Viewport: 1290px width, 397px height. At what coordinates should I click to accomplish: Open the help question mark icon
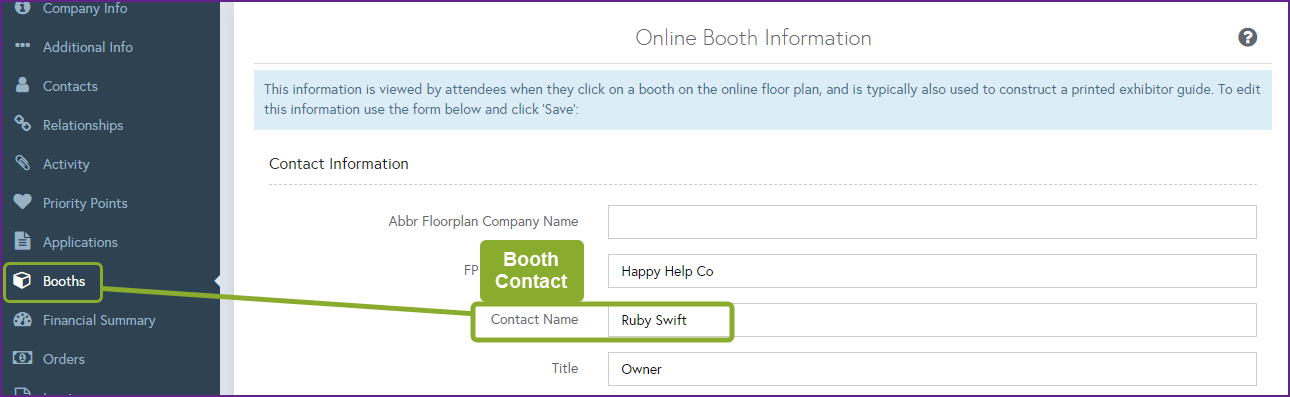(1247, 38)
